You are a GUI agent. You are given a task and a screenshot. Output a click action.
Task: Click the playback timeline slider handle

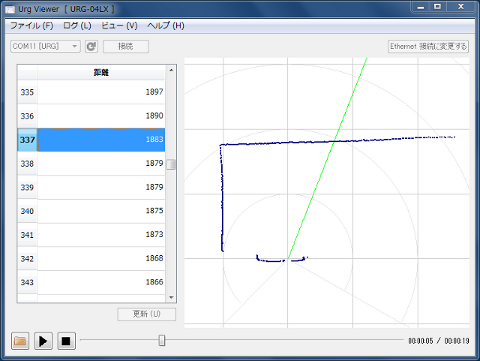162,340
